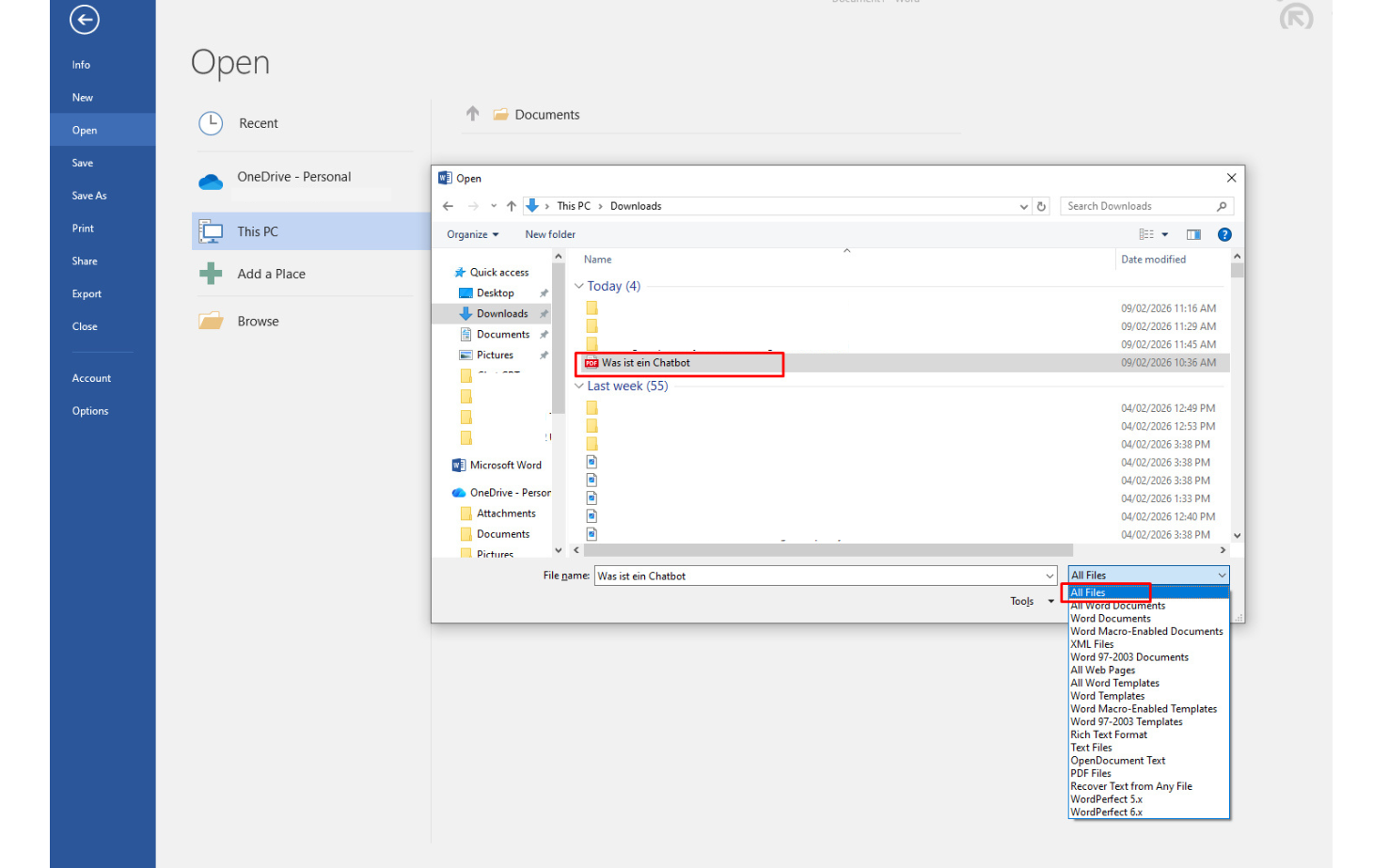Open the preview pane icon
1373x868 pixels.
1192,234
